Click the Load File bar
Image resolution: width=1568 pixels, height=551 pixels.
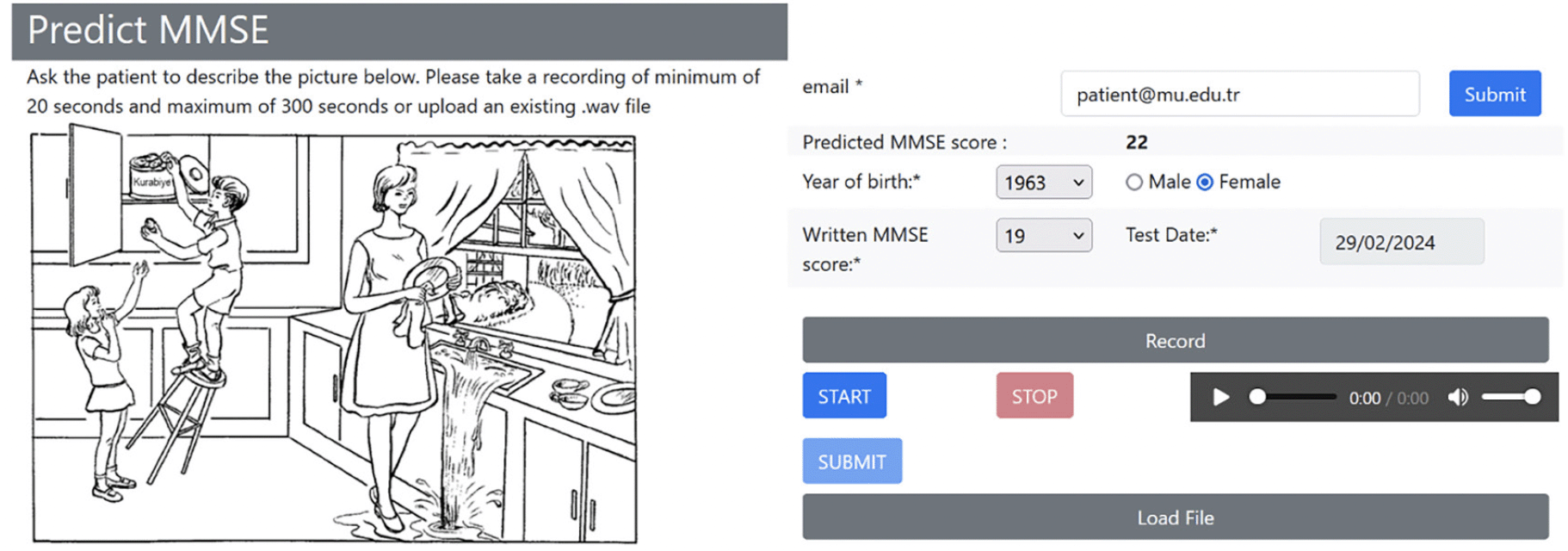1176,517
